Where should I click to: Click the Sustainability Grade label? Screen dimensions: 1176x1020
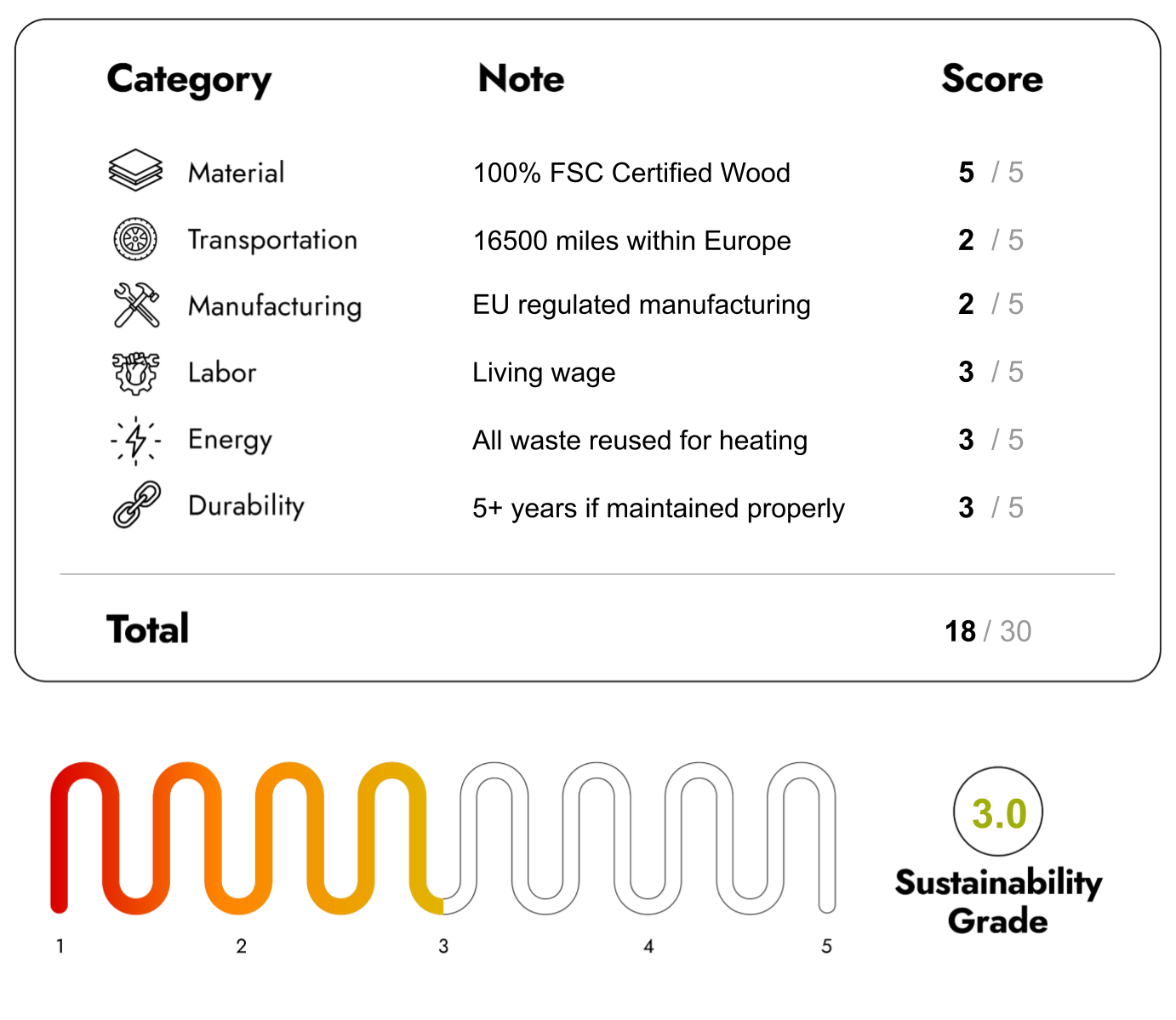point(997,902)
